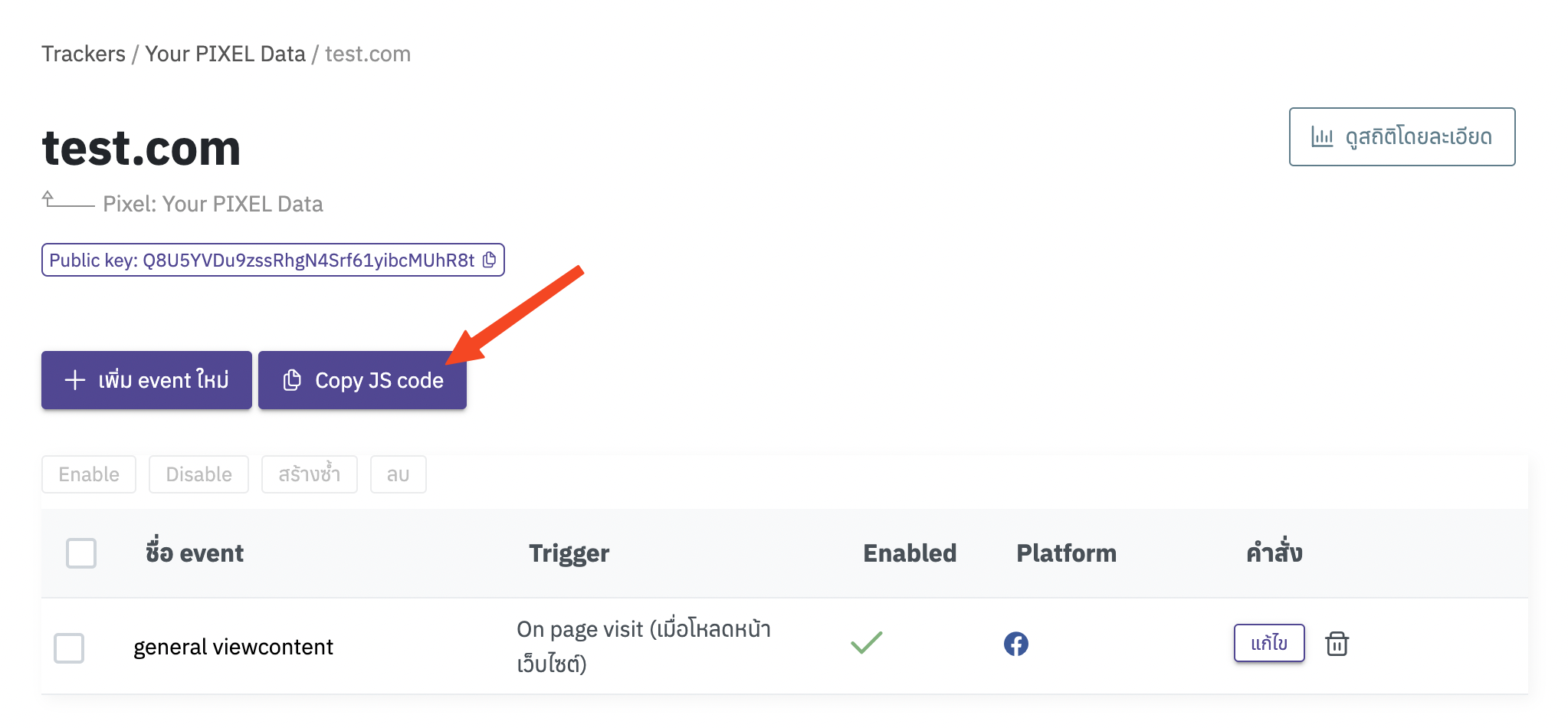The width and height of the screenshot is (1568, 728).
Task: Click the Disable bulk action control
Action: (198, 474)
